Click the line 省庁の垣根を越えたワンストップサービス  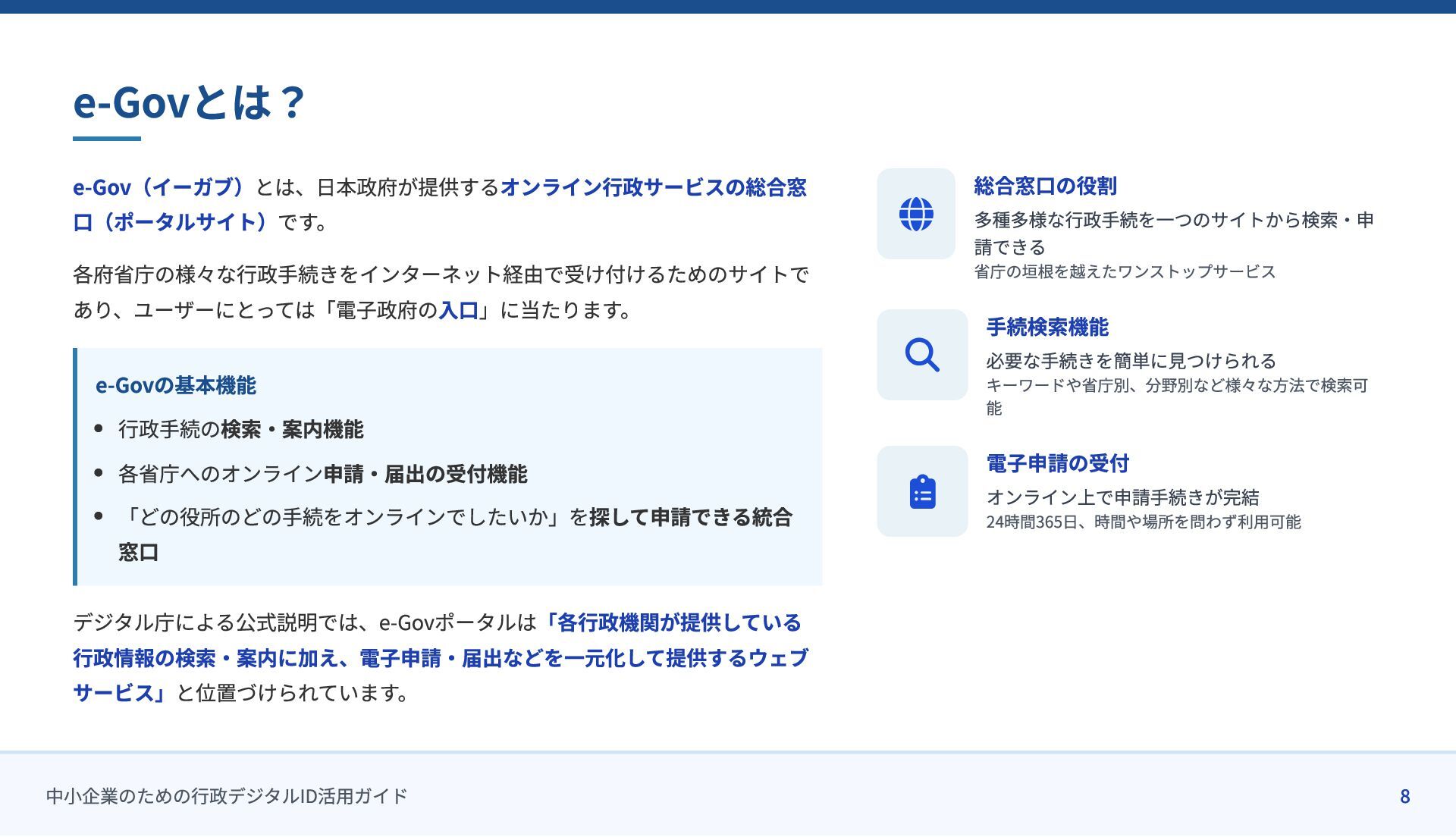point(1125,271)
